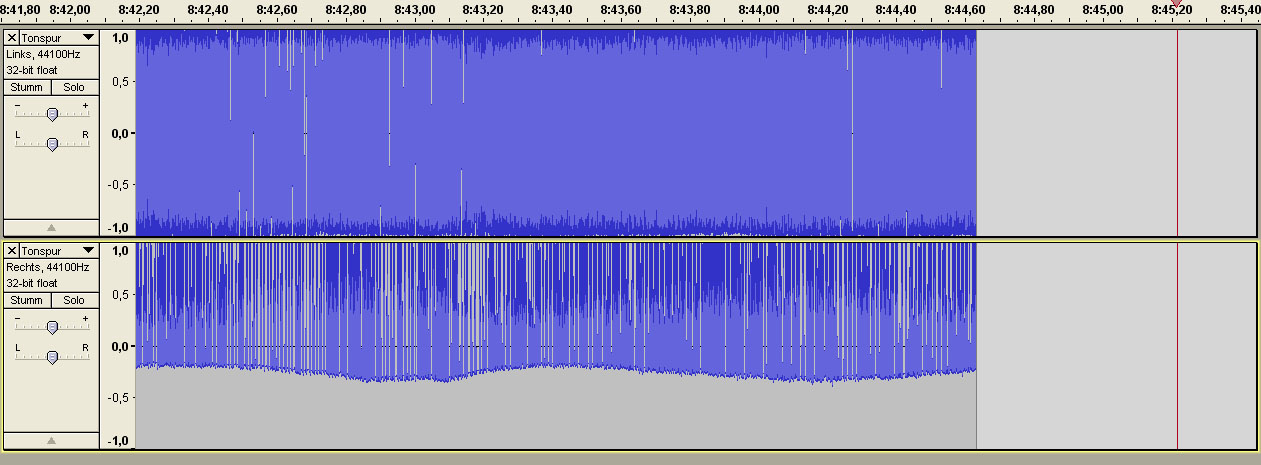The height and width of the screenshot is (465, 1261).
Task: Click the pan L label on the Rechts track
Action: pyautogui.click(x=17, y=347)
